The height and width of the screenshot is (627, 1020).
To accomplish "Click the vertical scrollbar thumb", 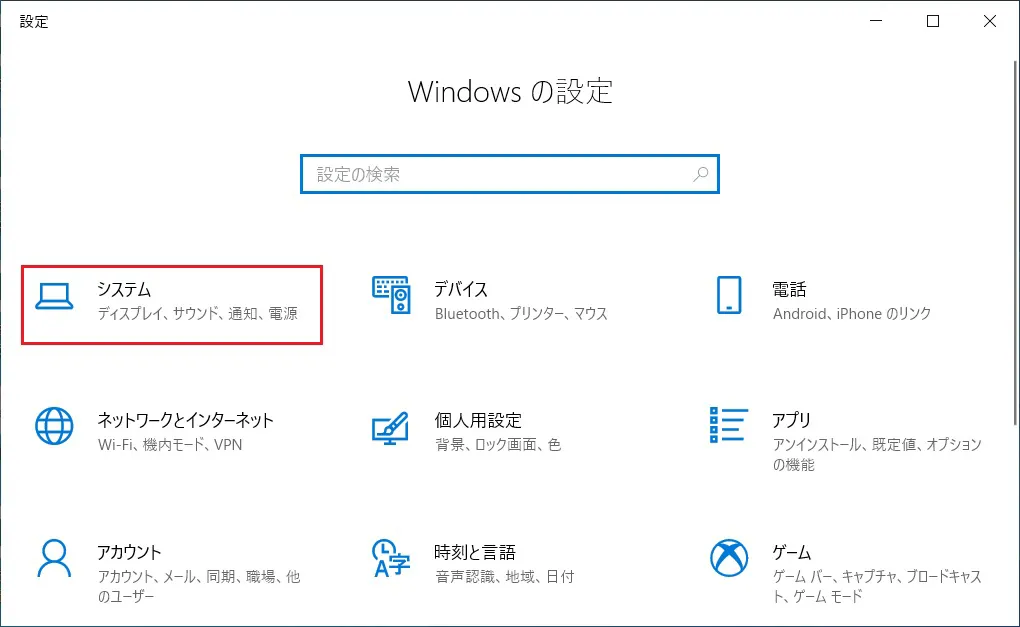I will (1015, 244).
